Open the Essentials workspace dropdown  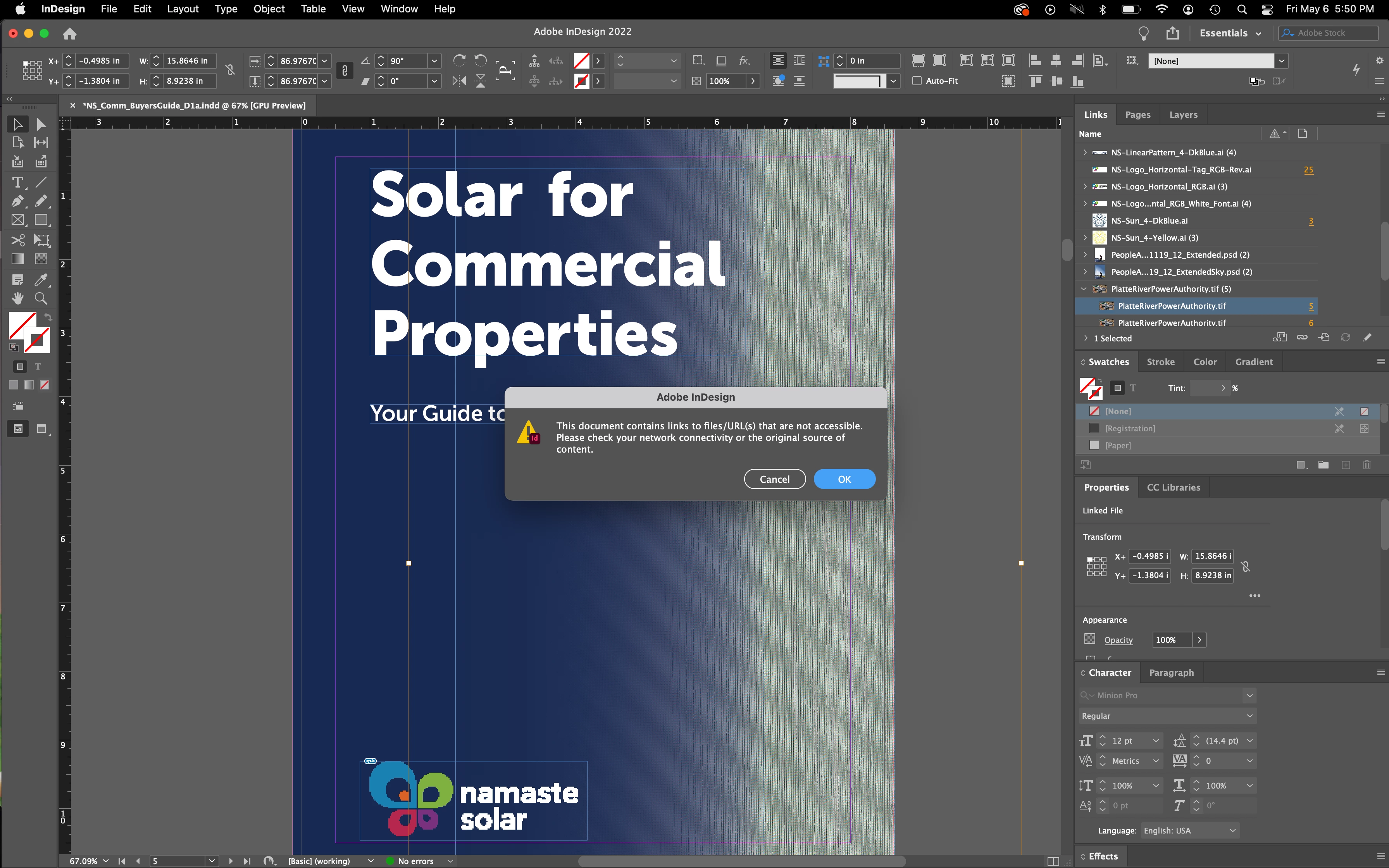click(1230, 33)
